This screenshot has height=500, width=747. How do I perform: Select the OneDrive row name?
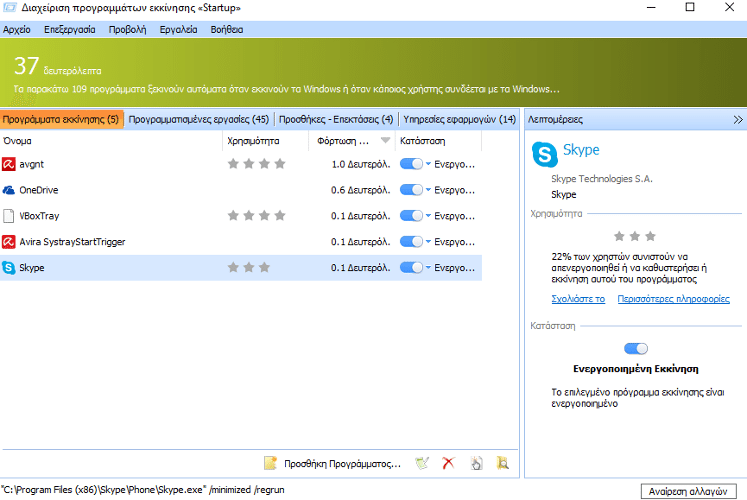[39, 190]
